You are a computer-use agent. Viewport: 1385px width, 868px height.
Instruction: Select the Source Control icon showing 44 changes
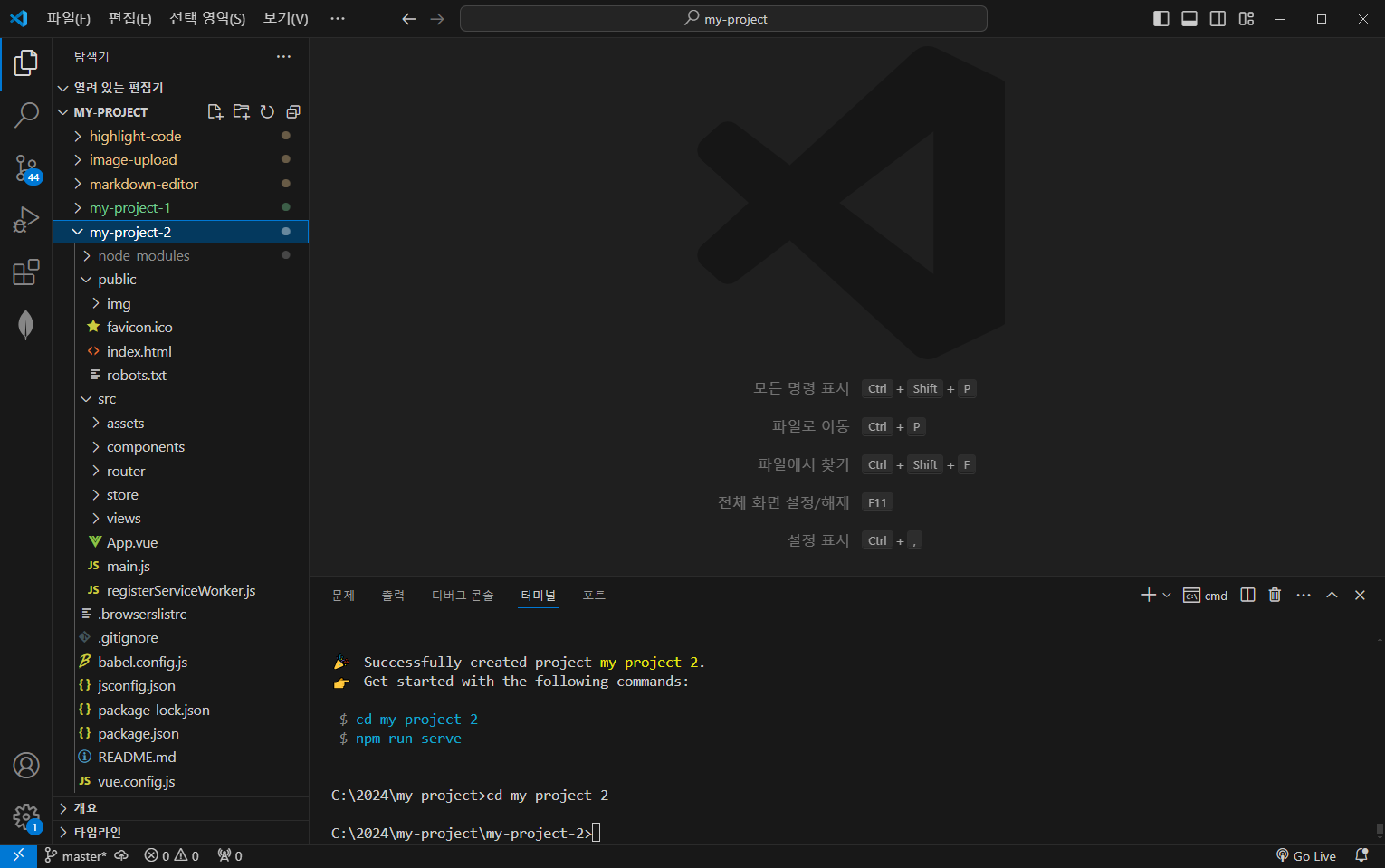pos(26,167)
